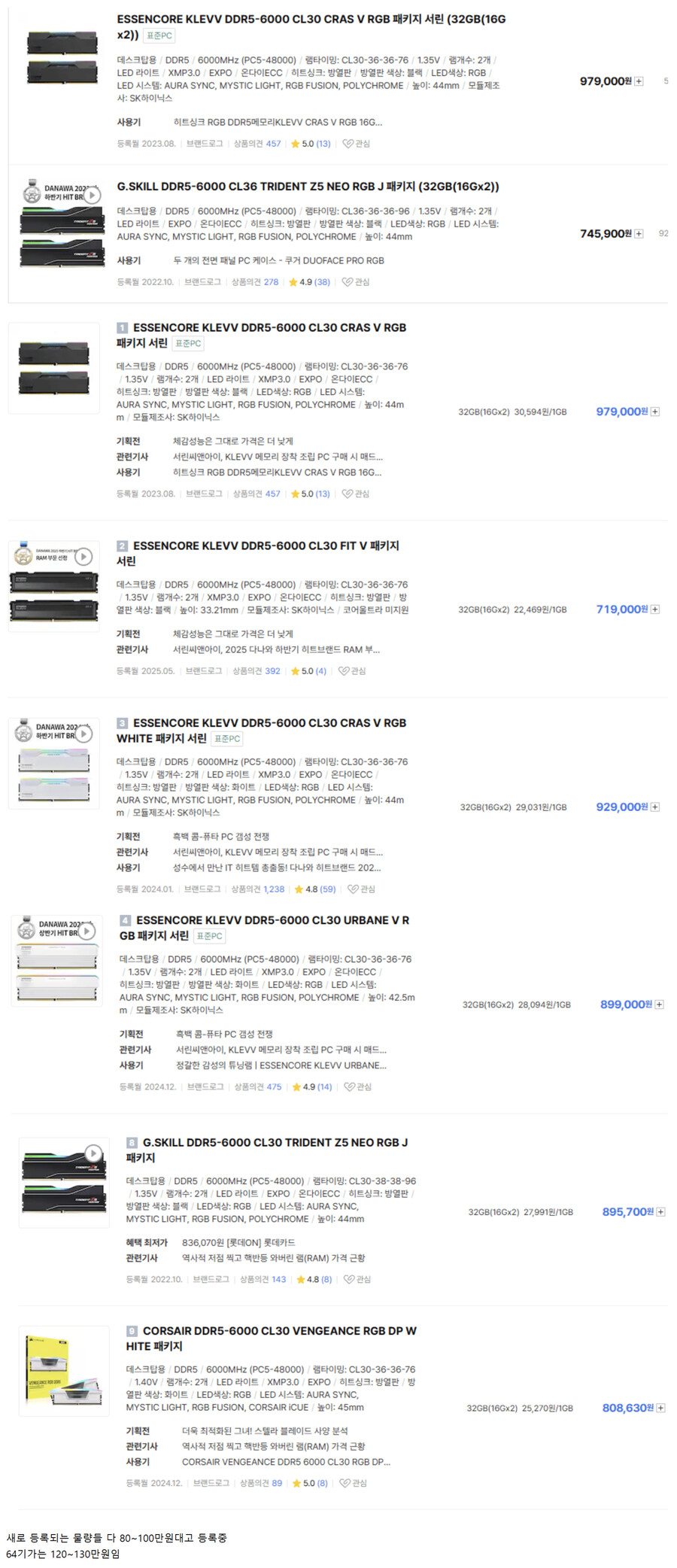Open 상품의견 392 for KLEVV FIT V
Viewport: 677px width, 1568px height.
[257, 671]
